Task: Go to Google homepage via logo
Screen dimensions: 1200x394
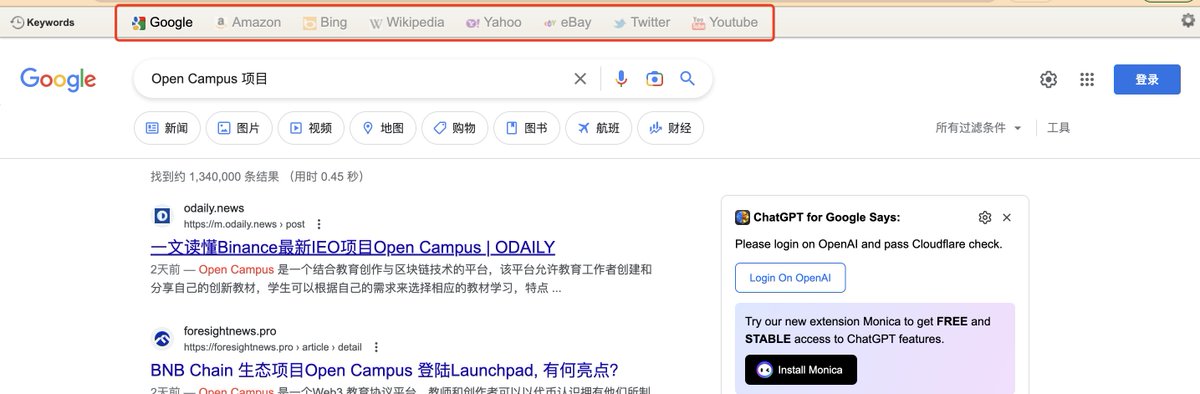Action: (58, 79)
